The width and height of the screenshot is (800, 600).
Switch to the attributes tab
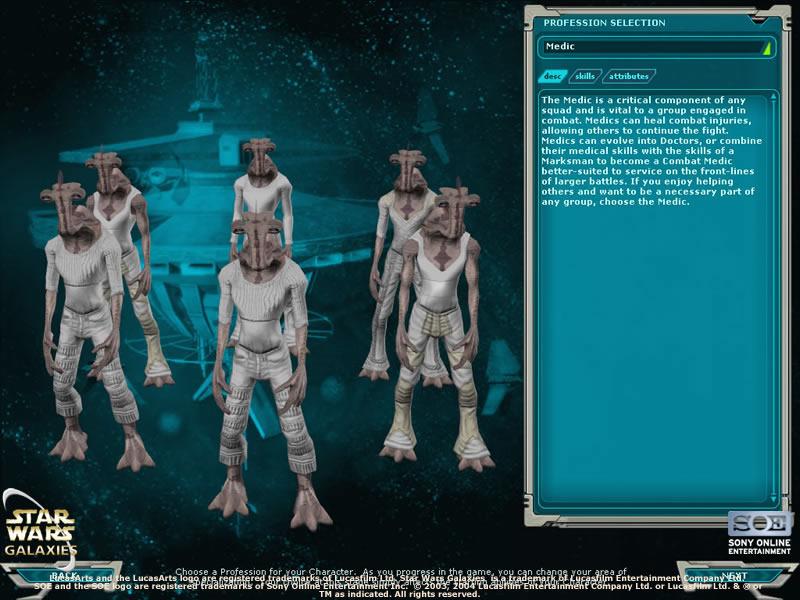click(x=629, y=76)
